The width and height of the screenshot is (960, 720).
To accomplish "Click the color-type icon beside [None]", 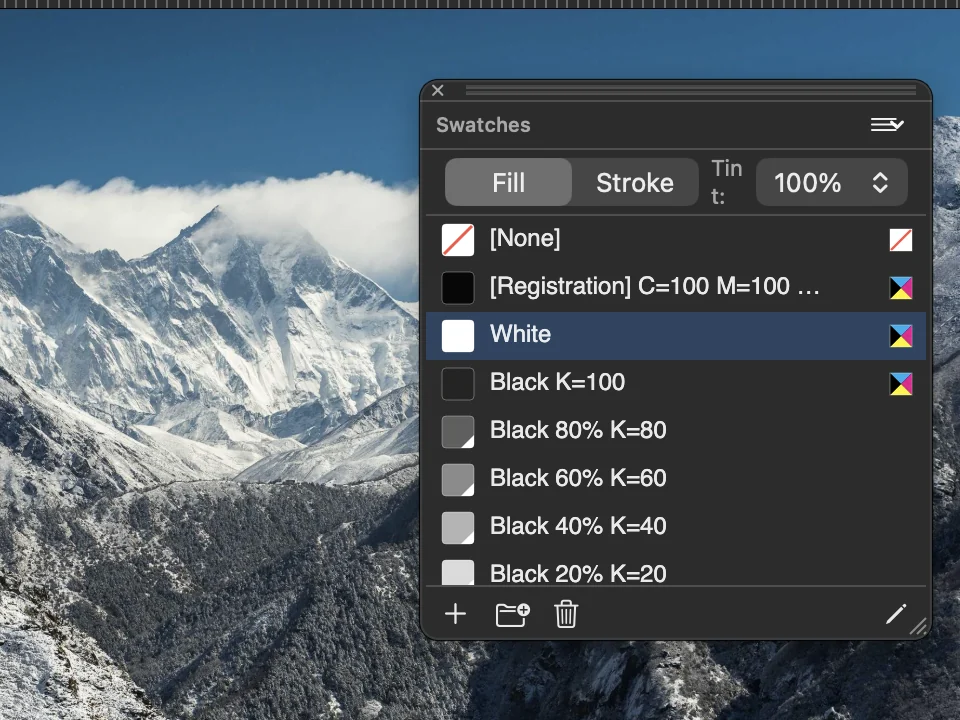I will point(901,240).
